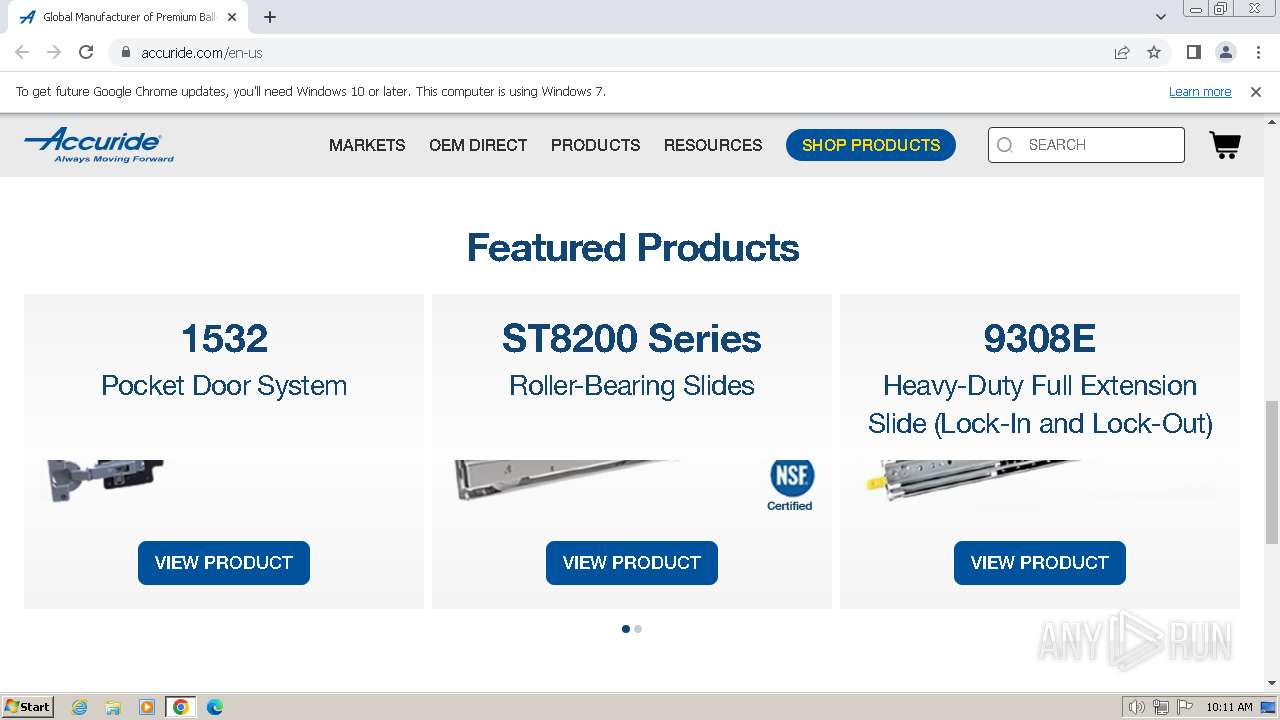This screenshot has width=1280, height=720.
Task: Click the SHOP PRODUCTS button
Action: tap(871, 145)
